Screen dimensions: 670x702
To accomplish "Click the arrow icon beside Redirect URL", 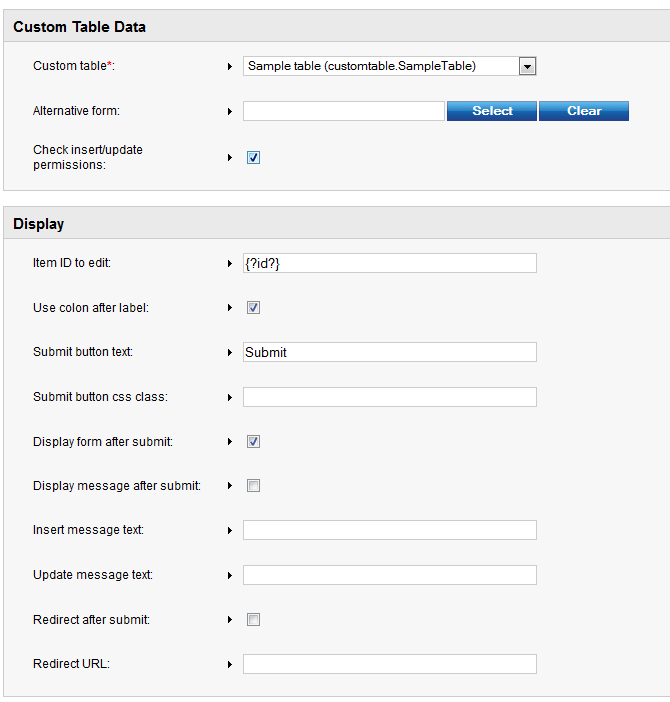I will click(230, 665).
